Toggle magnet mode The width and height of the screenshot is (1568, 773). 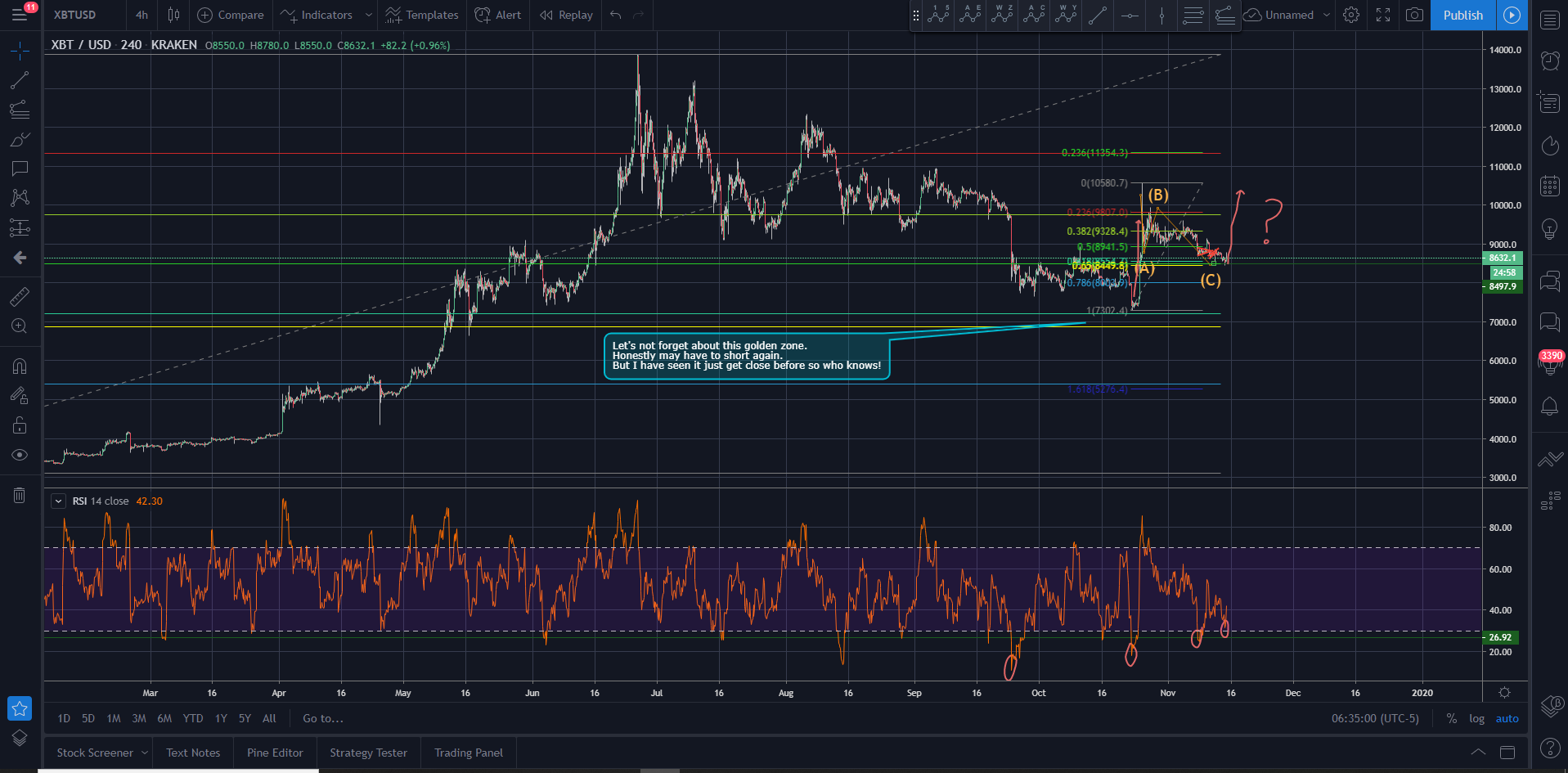(x=20, y=366)
